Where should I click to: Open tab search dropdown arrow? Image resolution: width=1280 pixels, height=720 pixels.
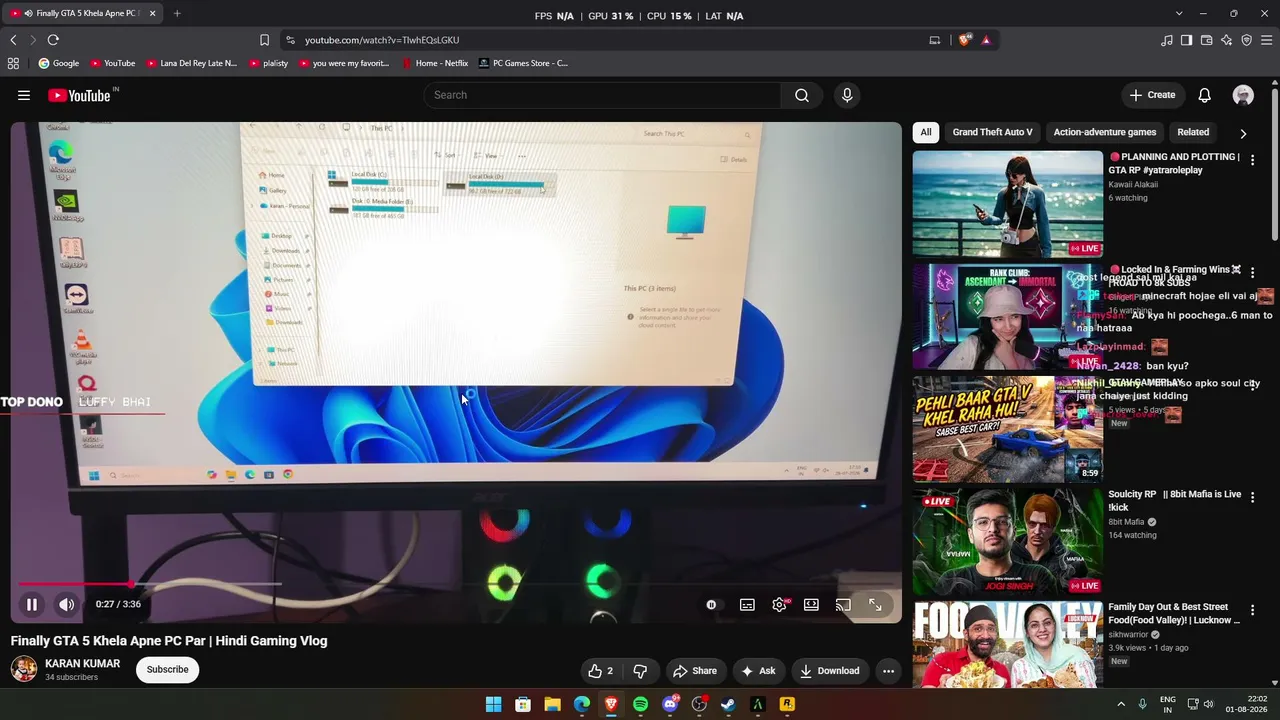click(x=1179, y=14)
